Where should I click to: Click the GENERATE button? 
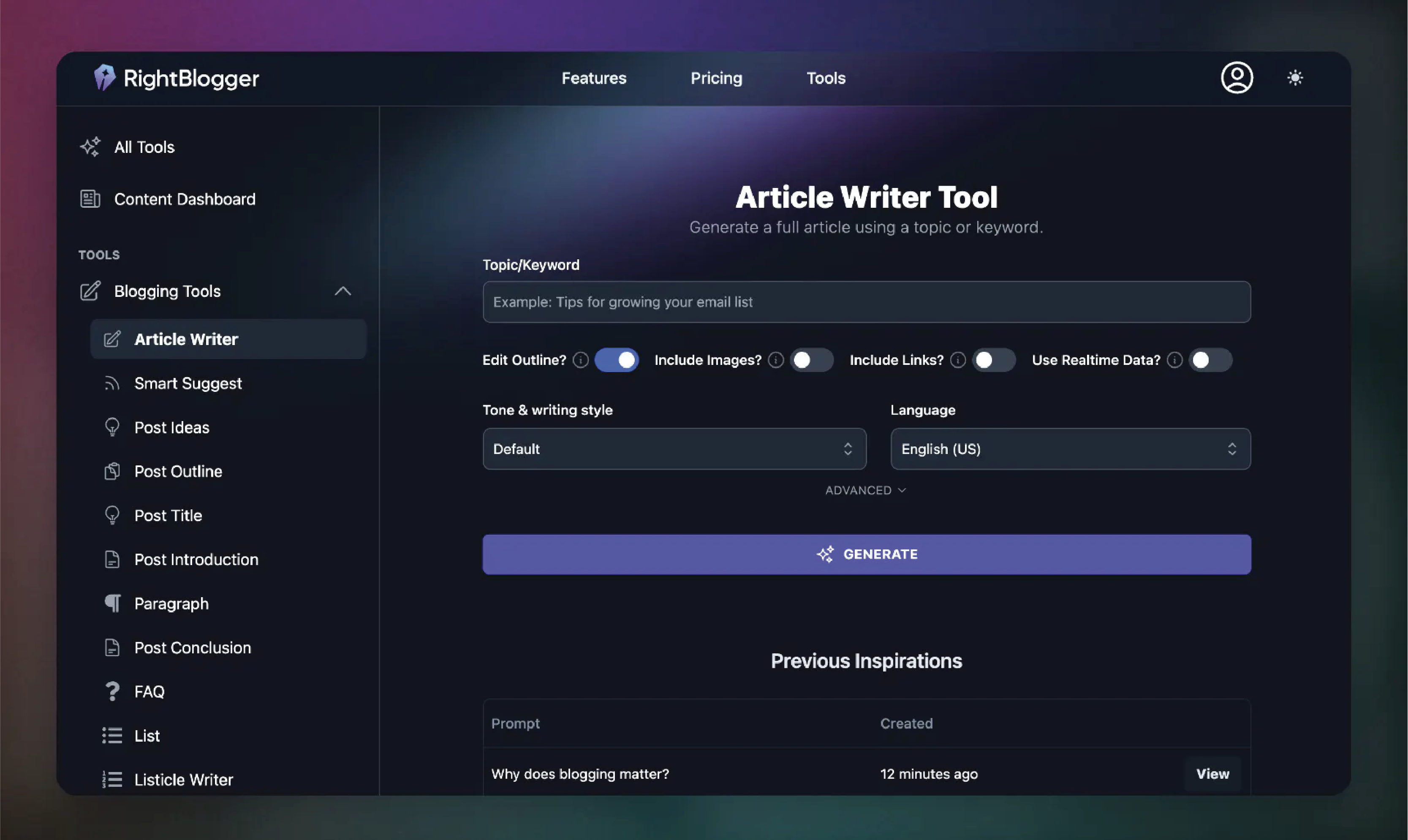pos(866,554)
